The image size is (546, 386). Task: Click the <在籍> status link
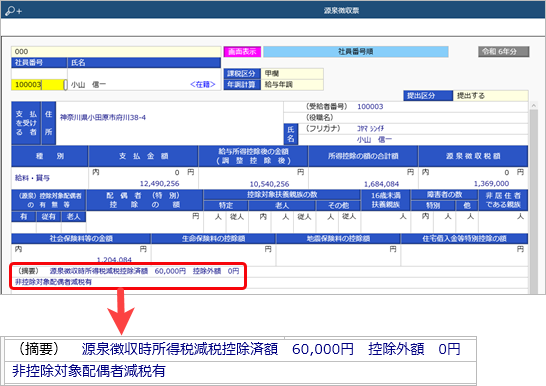point(202,85)
